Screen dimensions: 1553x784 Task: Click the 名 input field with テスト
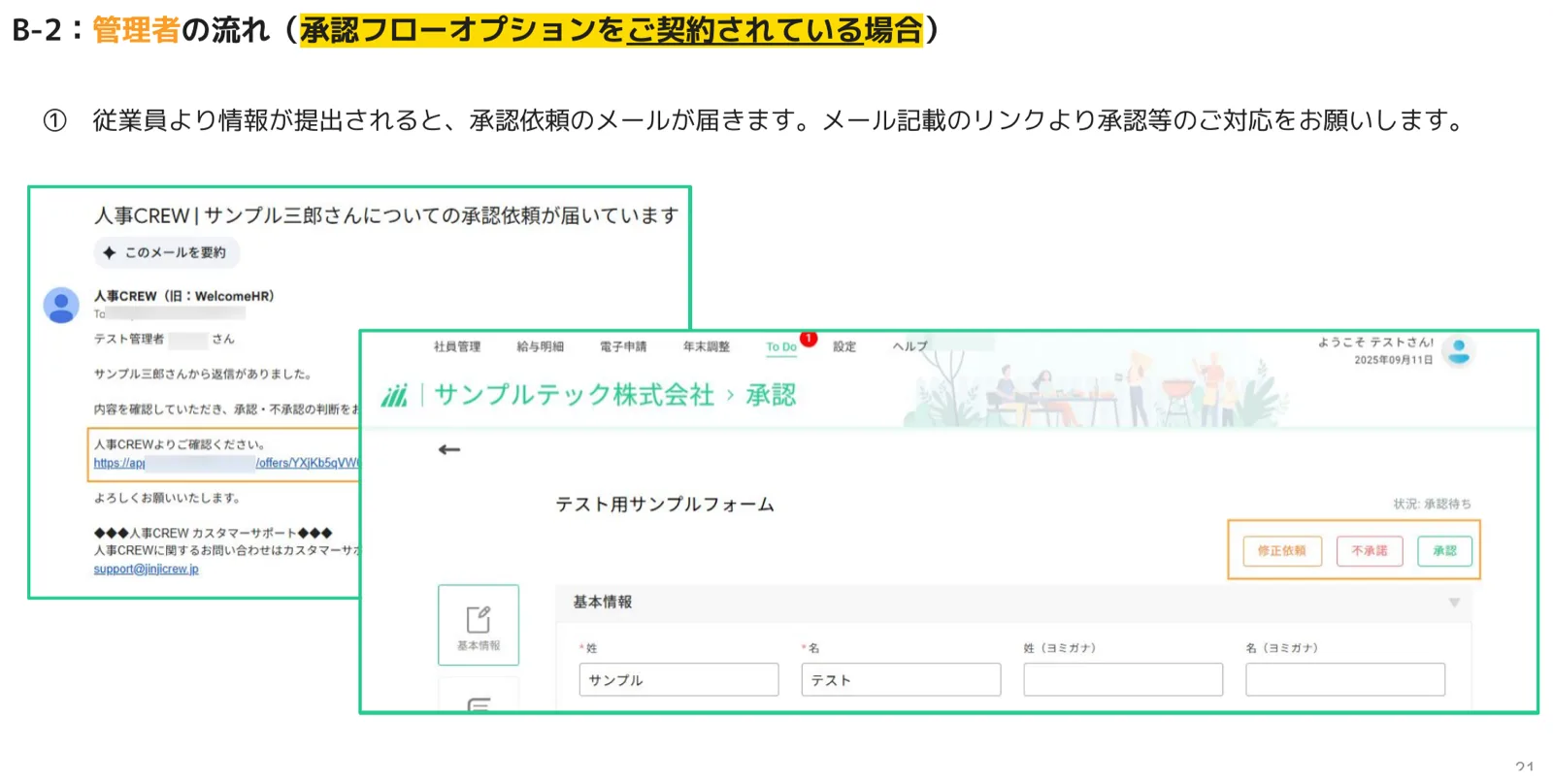click(901, 679)
